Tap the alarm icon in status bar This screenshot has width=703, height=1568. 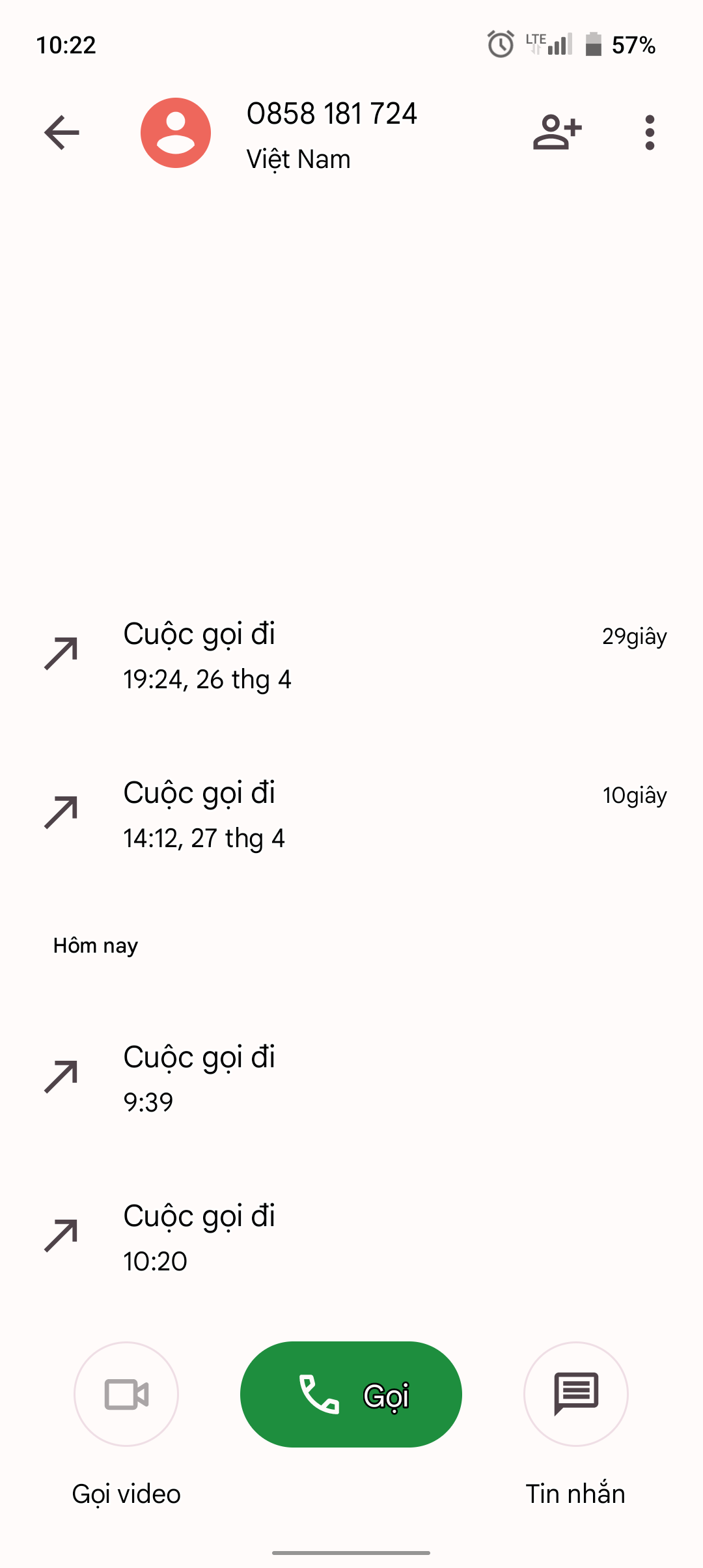pyautogui.click(x=501, y=44)
